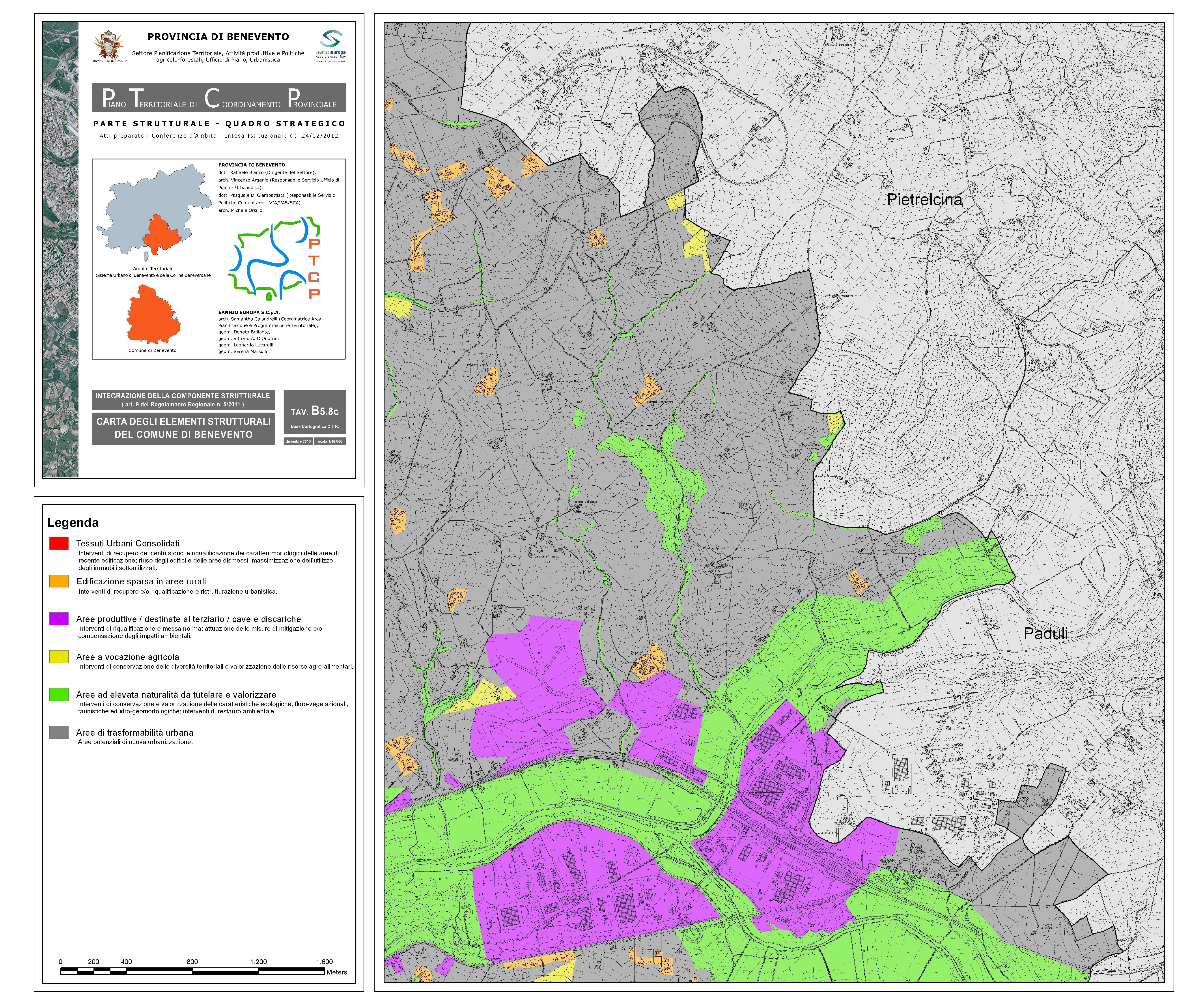Click the SANNIO EUROPA S.C.p.A. credits heading
The height and width of the screenshot is (1006, 1204).
pos(249,312)
